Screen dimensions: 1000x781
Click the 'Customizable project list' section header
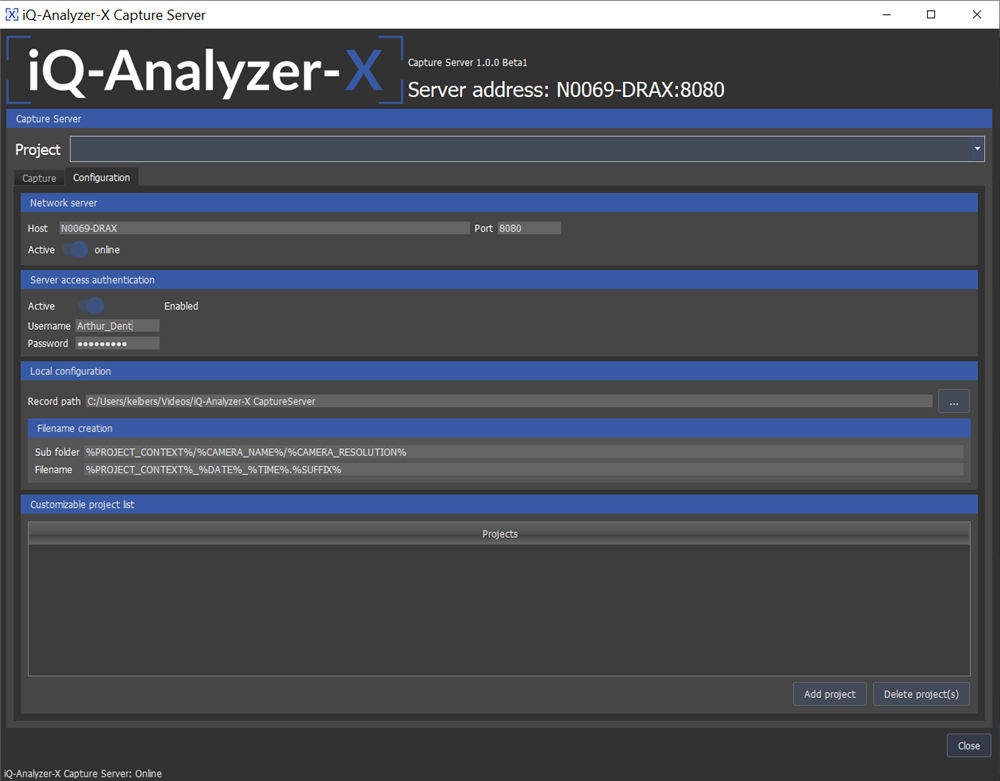499,504
